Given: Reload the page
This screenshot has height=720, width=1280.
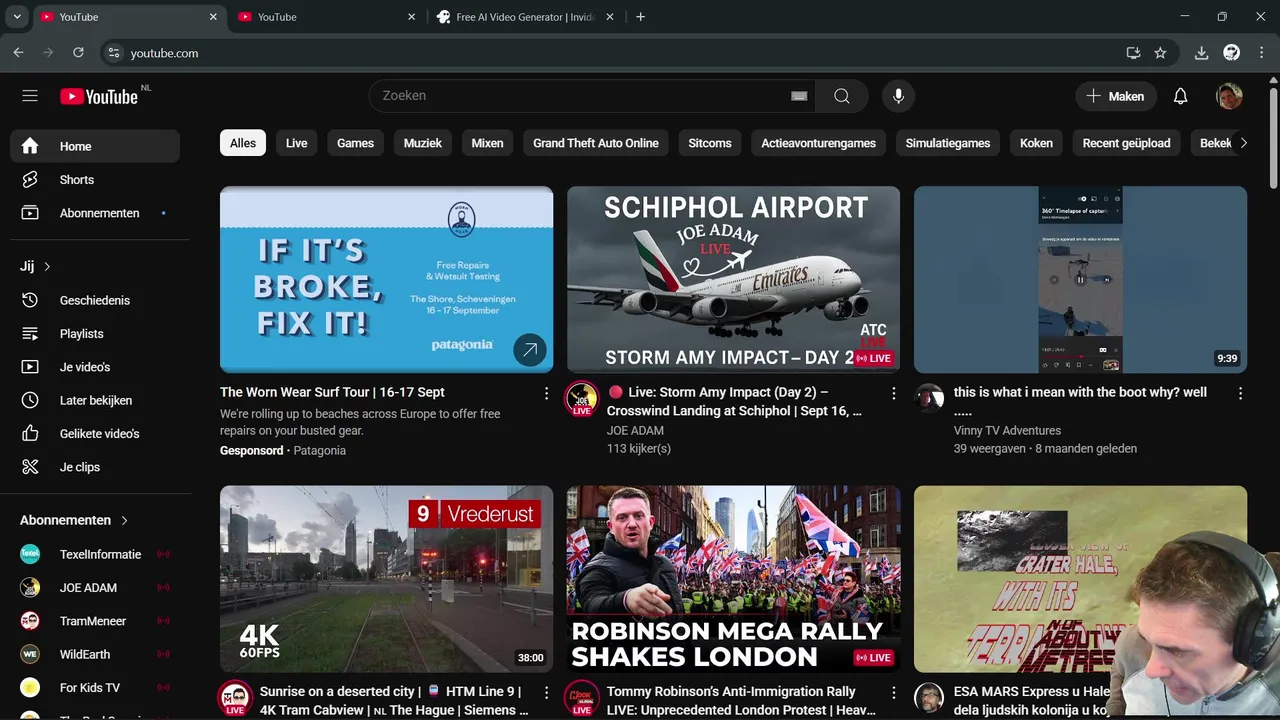Looking at the screenshot, I should tap(76, 53).
